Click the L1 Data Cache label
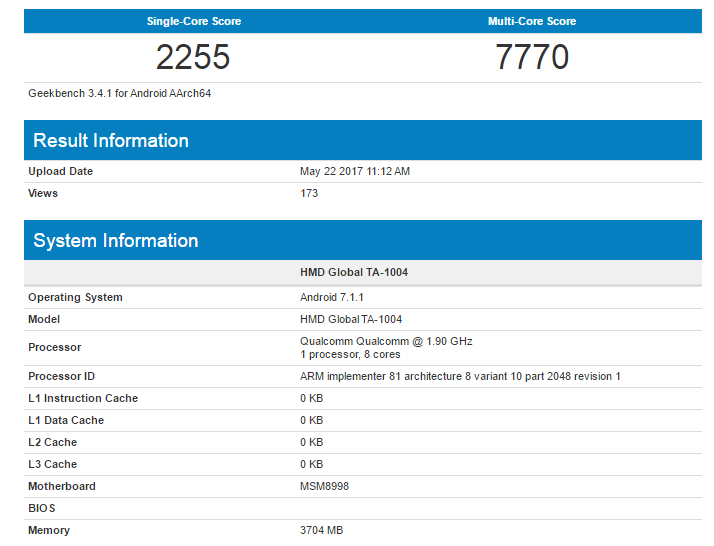 pyautogui.click(x=66, y=420)
